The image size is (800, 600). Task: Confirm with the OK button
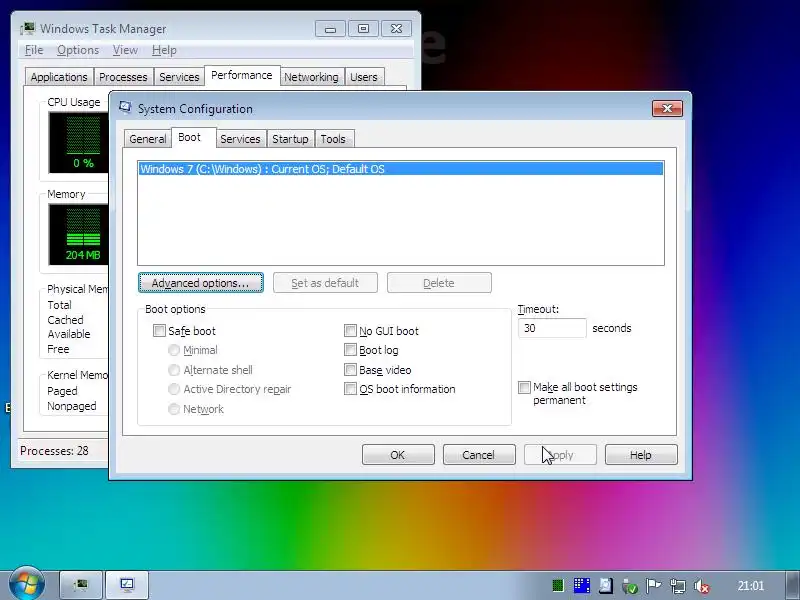[398, 455]
